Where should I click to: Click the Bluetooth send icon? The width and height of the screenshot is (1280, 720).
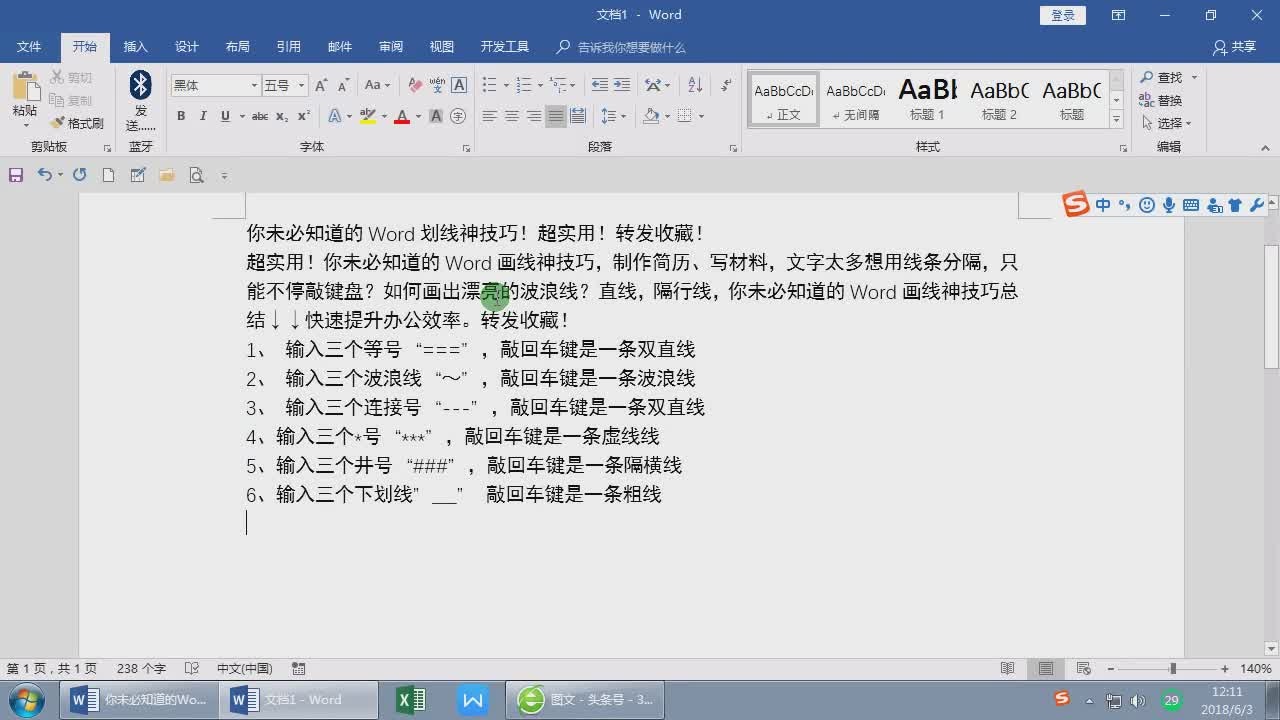141,86
